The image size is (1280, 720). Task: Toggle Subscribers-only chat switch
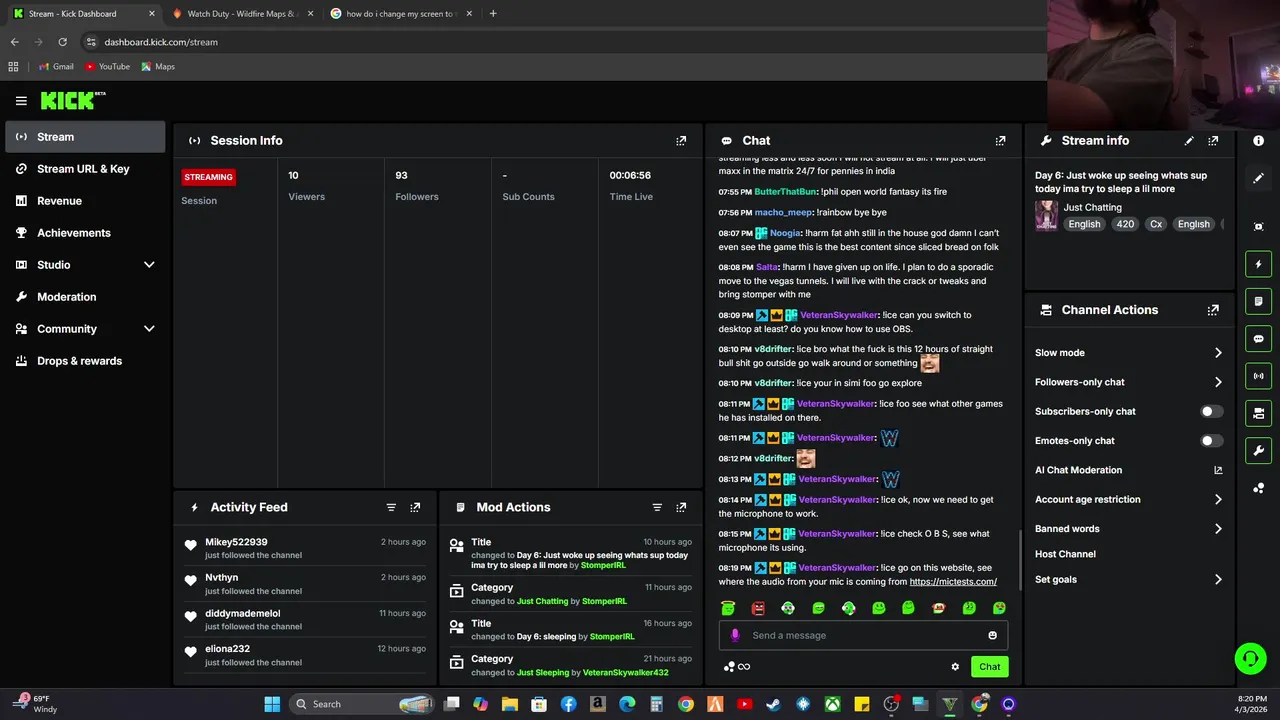coord(1211,412)
